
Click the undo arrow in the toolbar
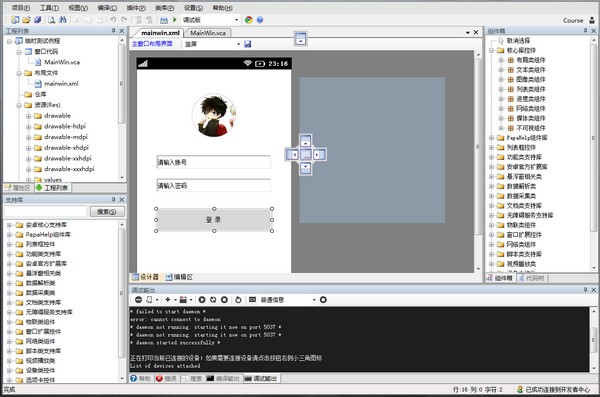pyautogui.click(x=113, y=20)
